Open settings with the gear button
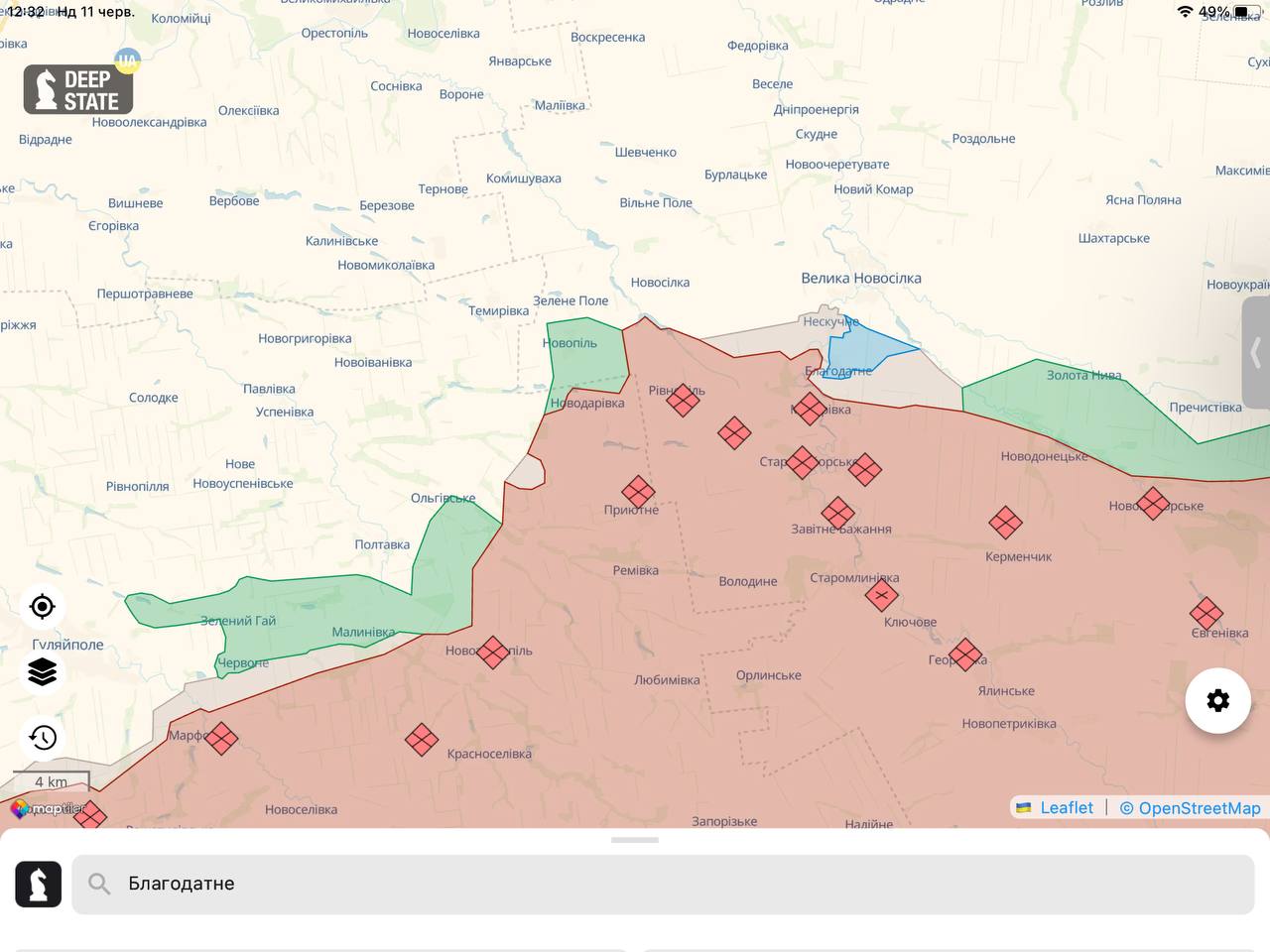Viewport: 1270px width, 952px height. click(1217, 701)
